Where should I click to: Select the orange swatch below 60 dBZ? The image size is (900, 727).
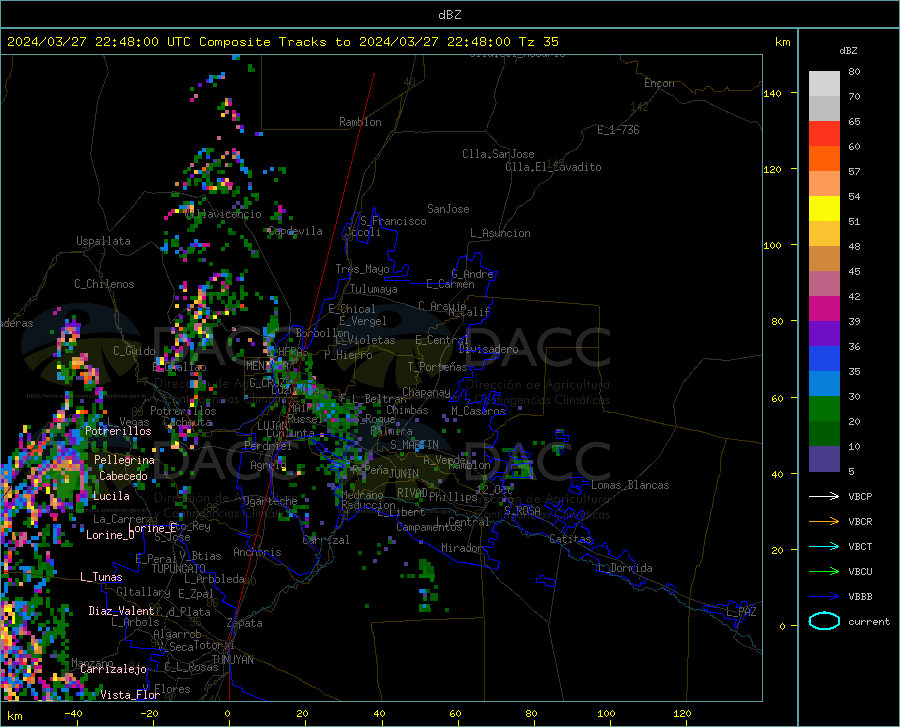point(824,159)
